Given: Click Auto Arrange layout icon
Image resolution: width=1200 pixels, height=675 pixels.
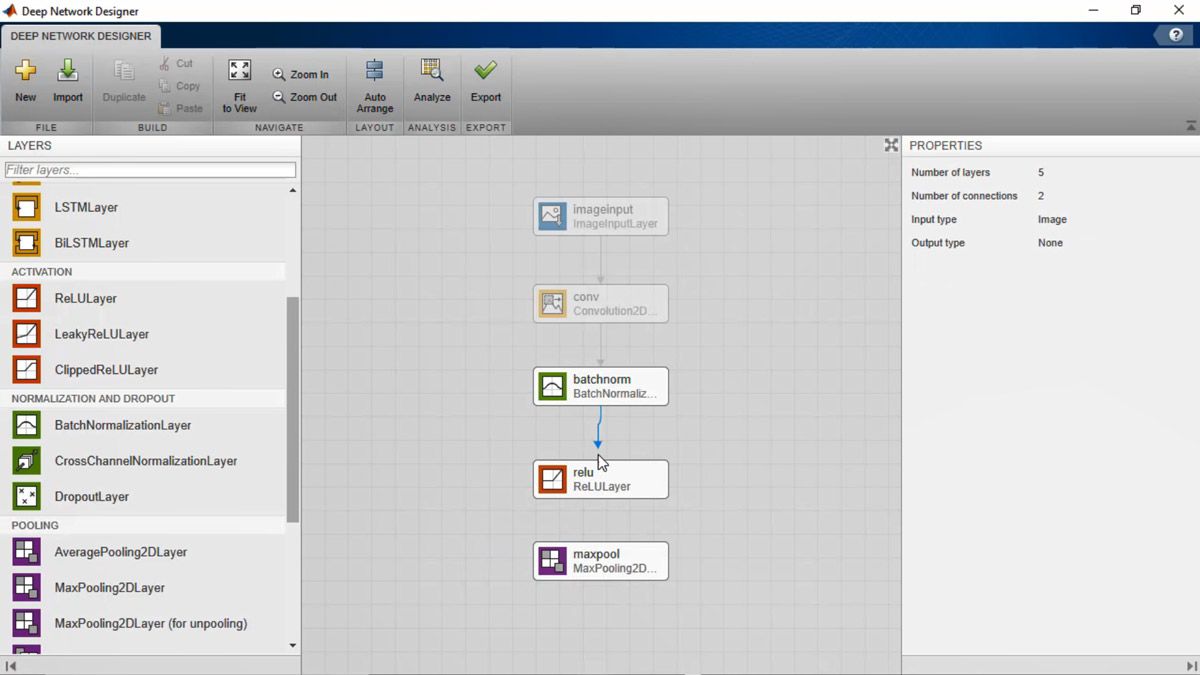Looking at the screenshot, I should tap(374, 72).
